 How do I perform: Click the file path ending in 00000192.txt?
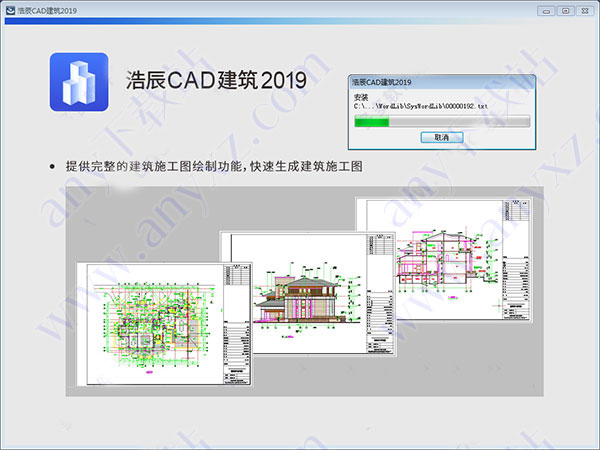point(421,106)
